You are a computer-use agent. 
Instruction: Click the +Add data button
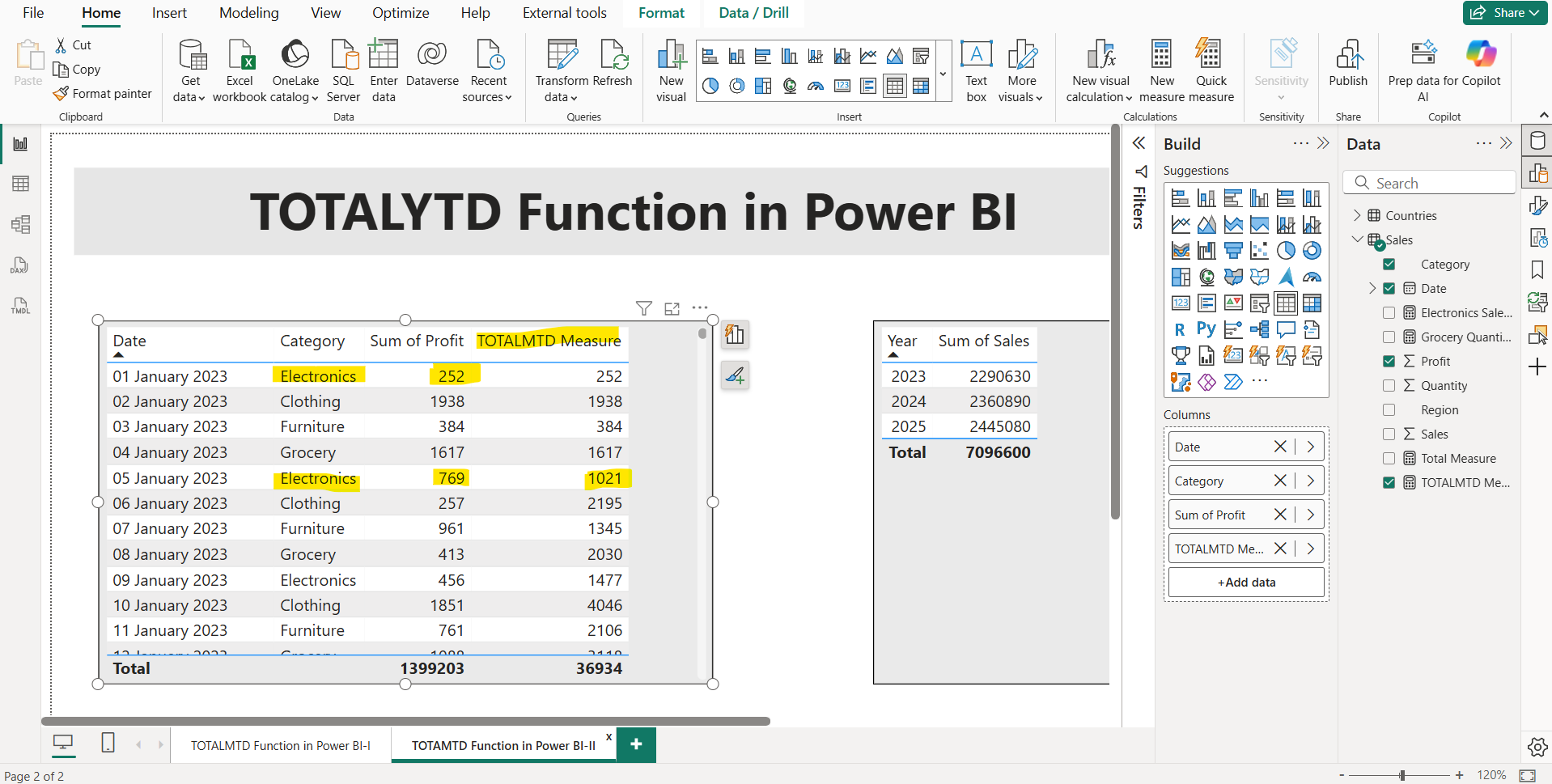(1246, 582)
